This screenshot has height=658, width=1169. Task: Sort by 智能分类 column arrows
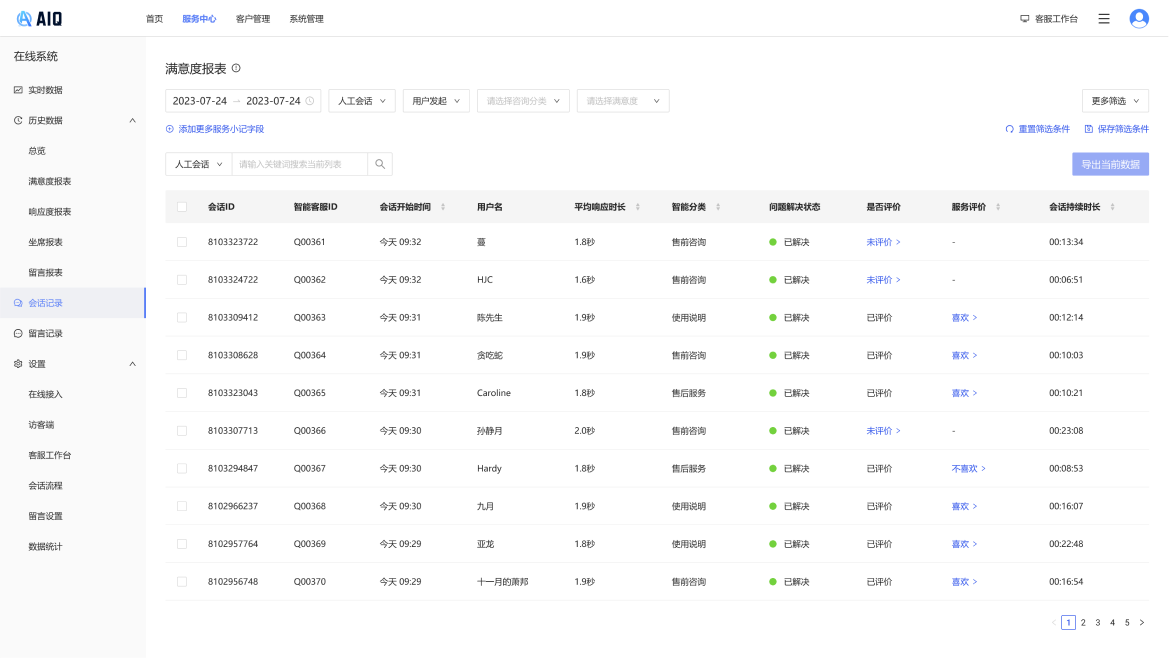click(718, 207)
